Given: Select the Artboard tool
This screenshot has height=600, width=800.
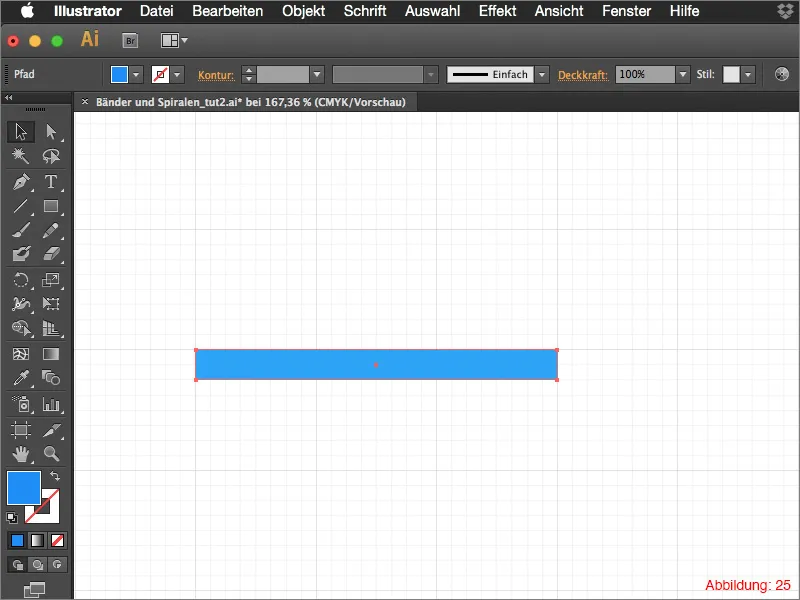Looking at the screenshot, I should click(x=21, y=430).
